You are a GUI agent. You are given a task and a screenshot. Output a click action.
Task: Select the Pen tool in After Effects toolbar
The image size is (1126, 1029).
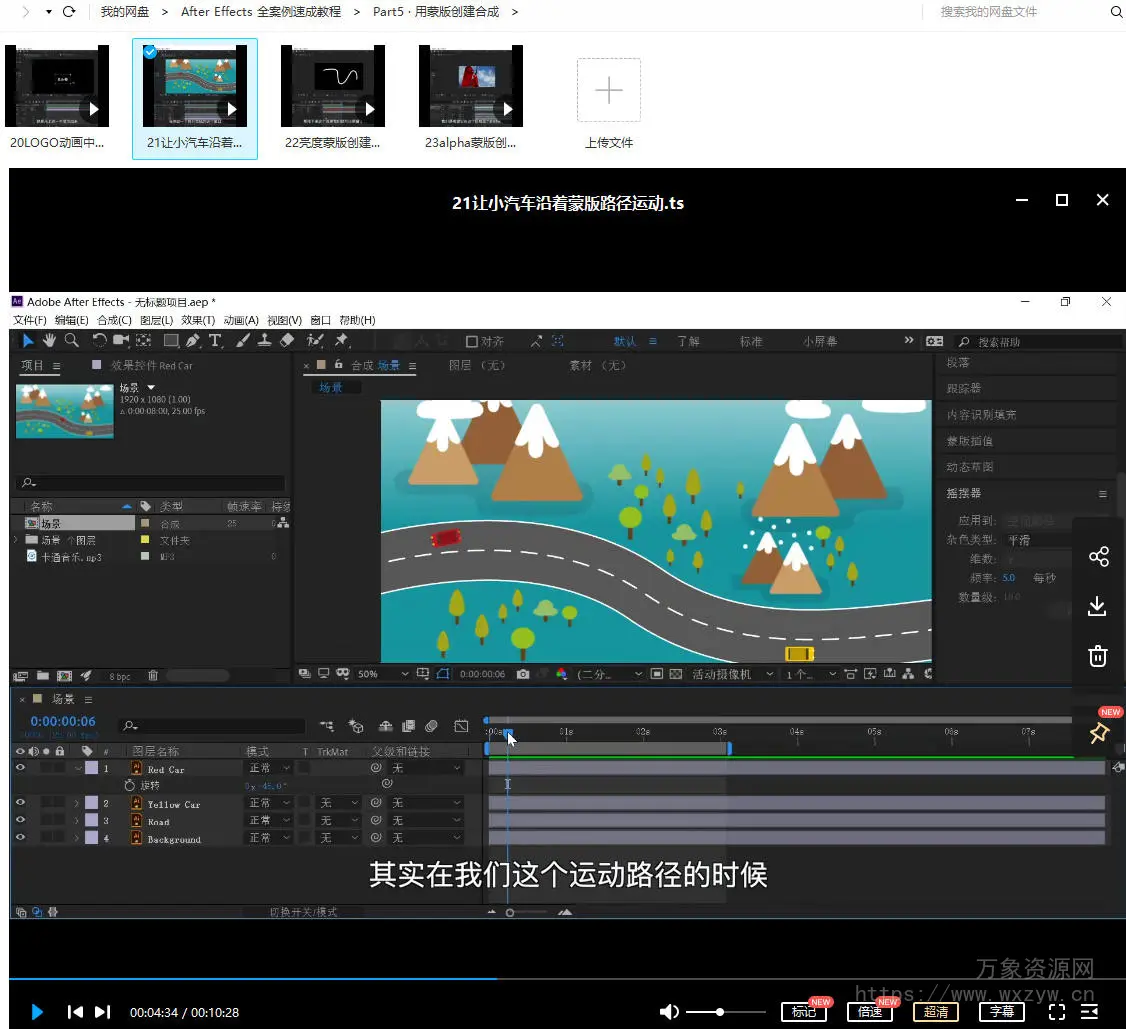point(192,341)
